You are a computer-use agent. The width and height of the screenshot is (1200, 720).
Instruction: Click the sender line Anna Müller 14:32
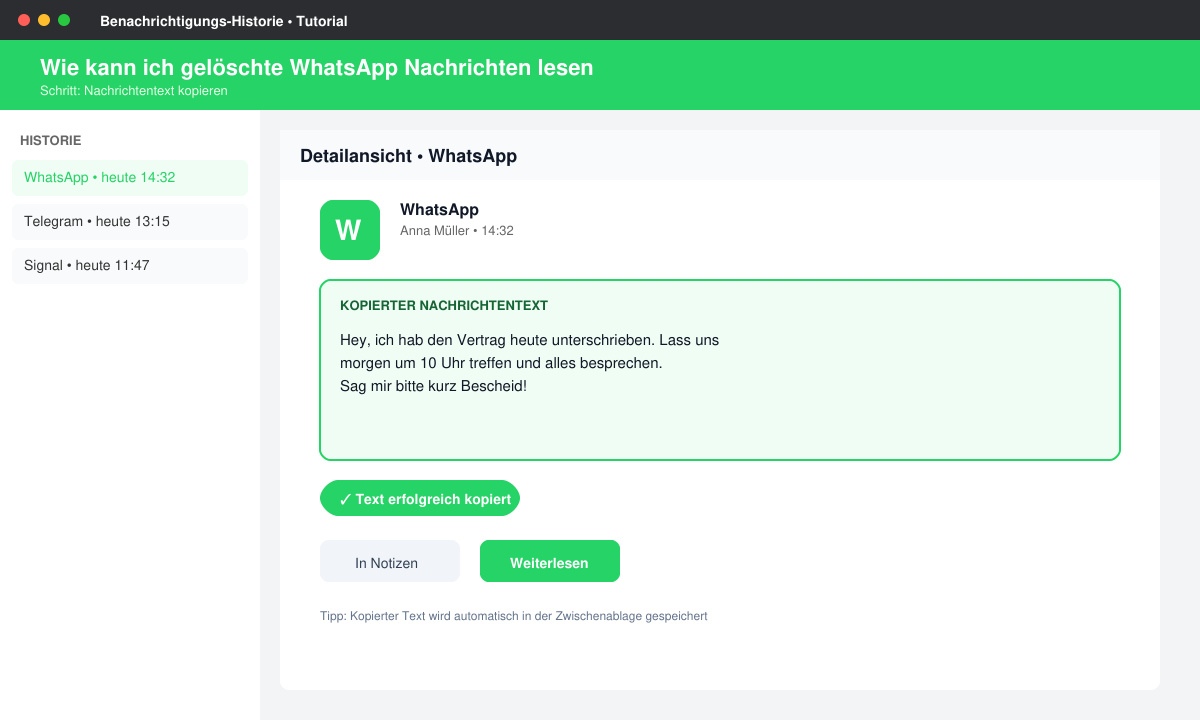click(457, 231)
